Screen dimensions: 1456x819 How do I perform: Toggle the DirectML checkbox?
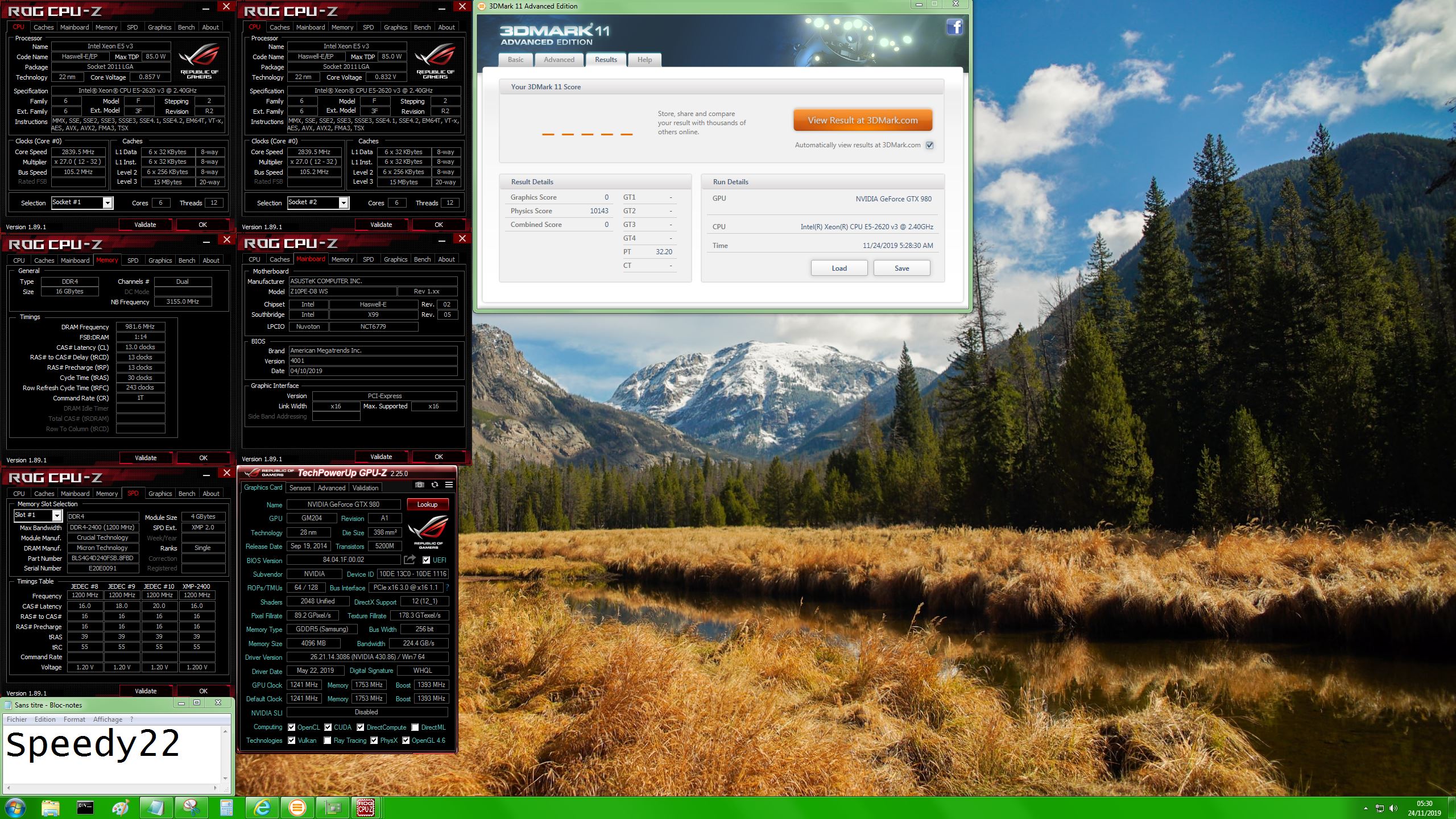point(415,727)
